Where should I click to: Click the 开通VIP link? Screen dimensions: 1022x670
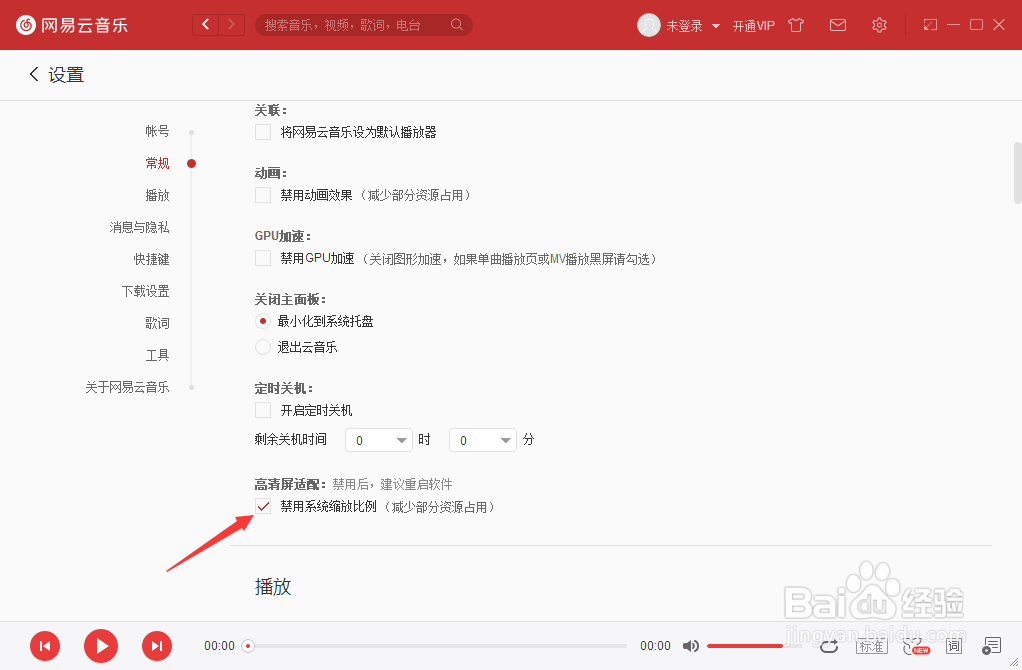coord(754,25)
